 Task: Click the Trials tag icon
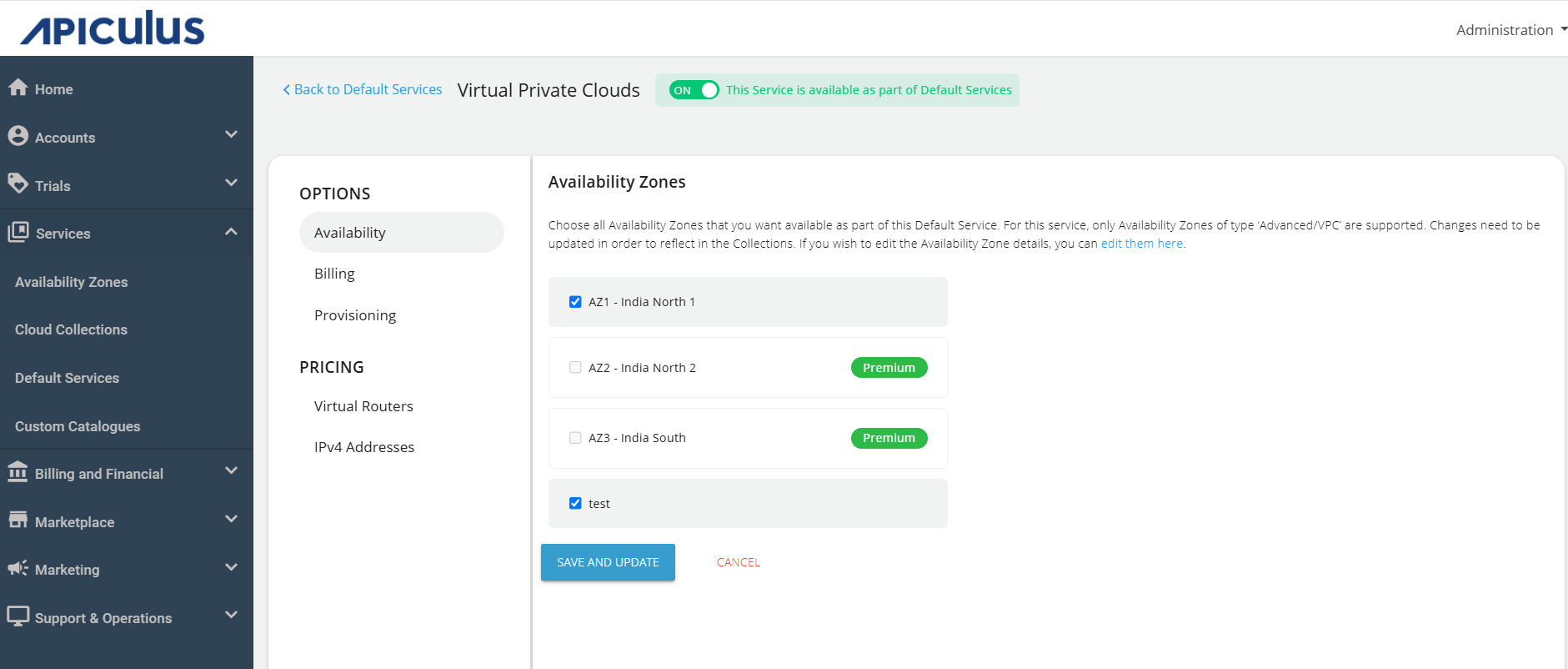pyautogui.click(x=18, y=184)
